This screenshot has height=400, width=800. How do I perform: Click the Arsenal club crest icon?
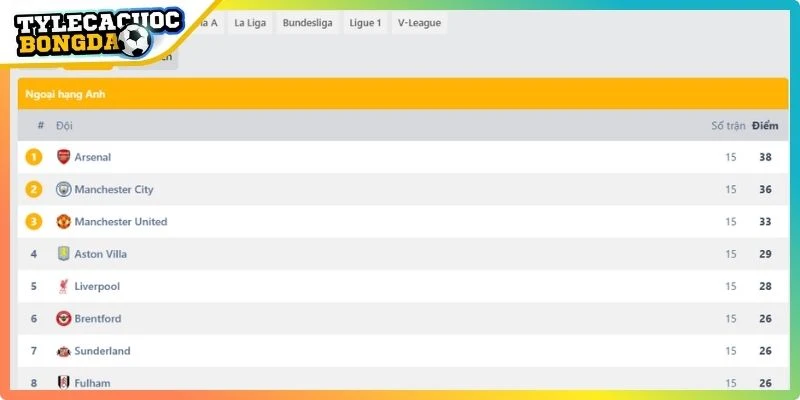63,157
